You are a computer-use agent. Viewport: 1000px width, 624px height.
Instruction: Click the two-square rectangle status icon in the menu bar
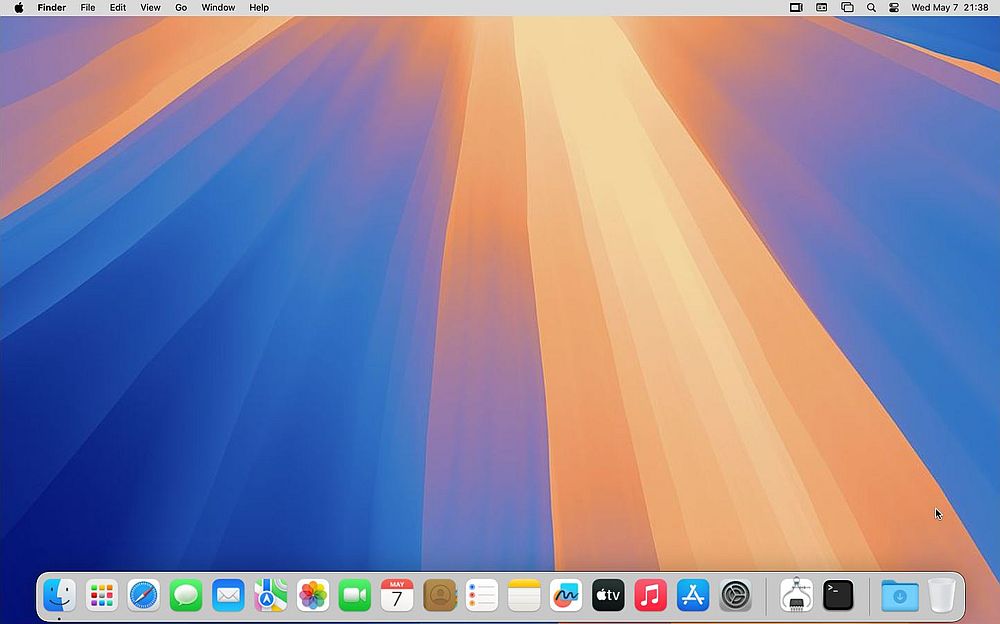point(821,8)
